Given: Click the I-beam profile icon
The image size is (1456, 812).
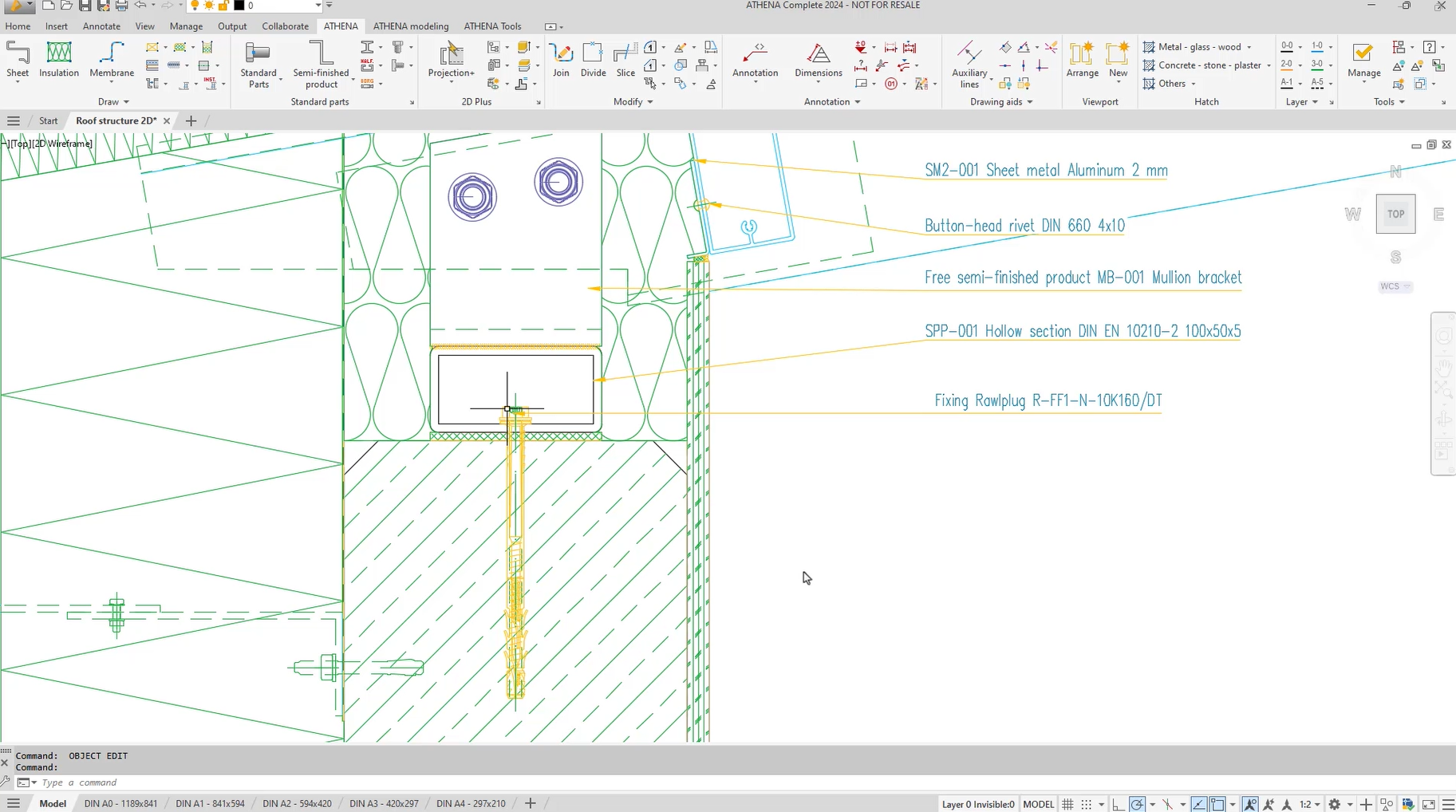Looking at the screenshot, I should coord(367,47).
